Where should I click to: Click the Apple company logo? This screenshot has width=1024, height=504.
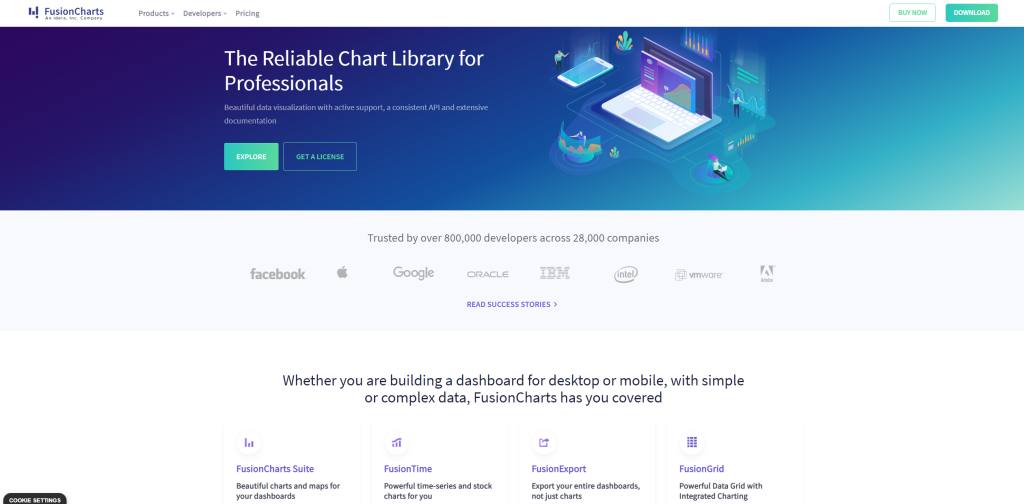pos(342,272)
